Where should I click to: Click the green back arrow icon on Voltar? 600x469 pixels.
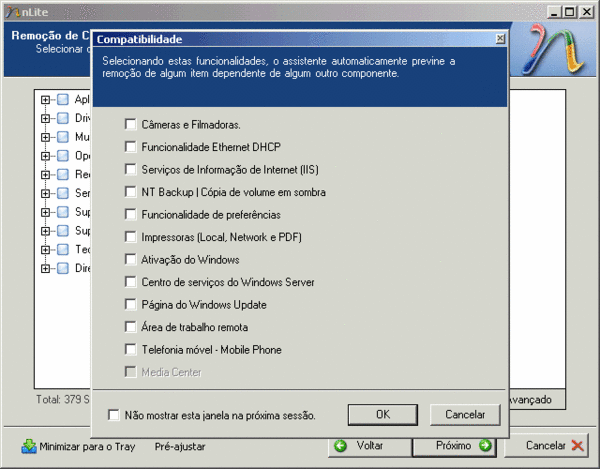click(x=340, y=446)
